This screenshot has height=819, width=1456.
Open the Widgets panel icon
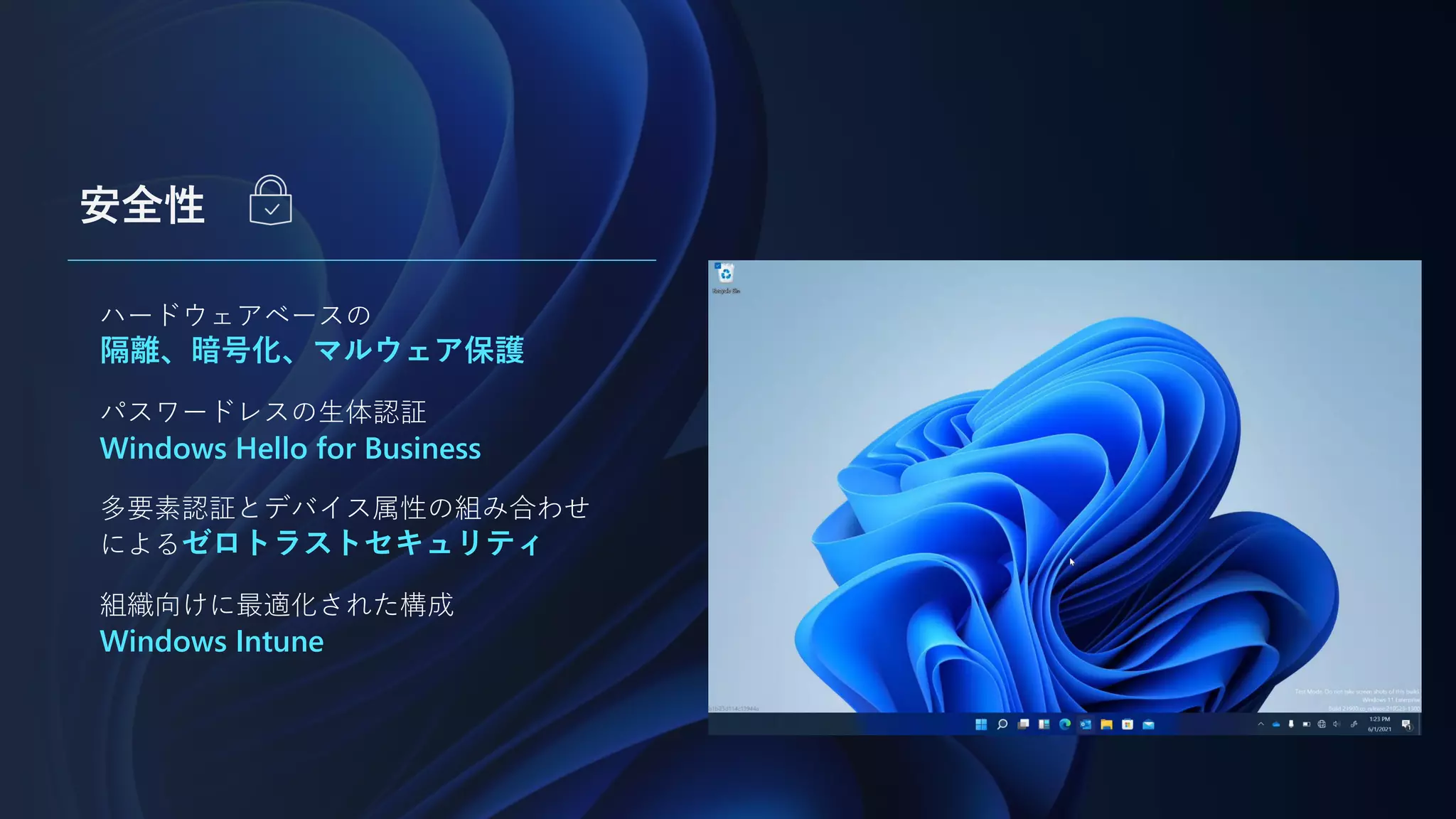(x=1044, y=724)
